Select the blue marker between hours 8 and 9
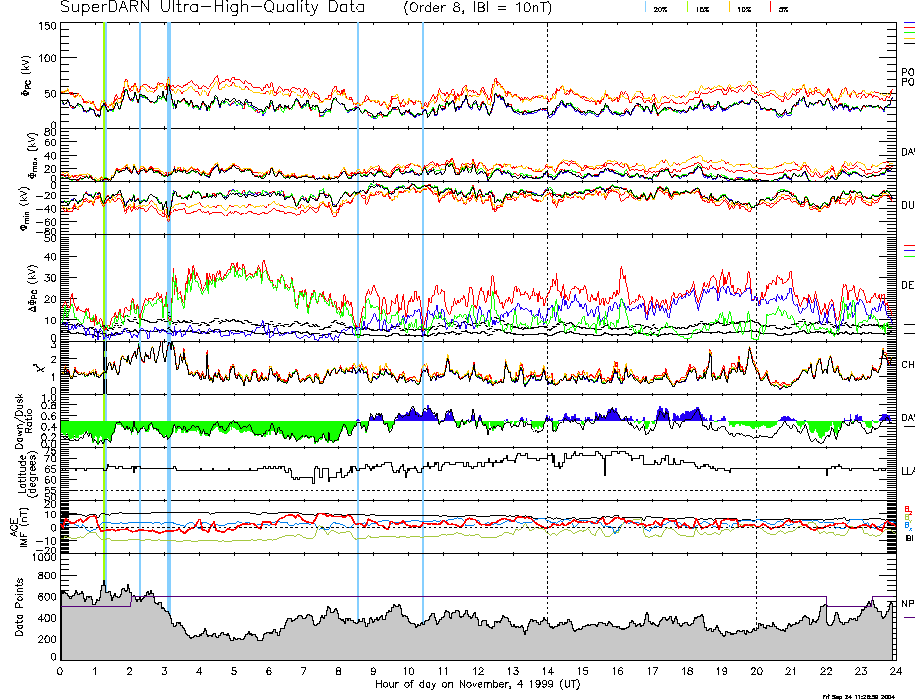The height and width of the screenshot is (700, 915). click(x=358, y=300)
